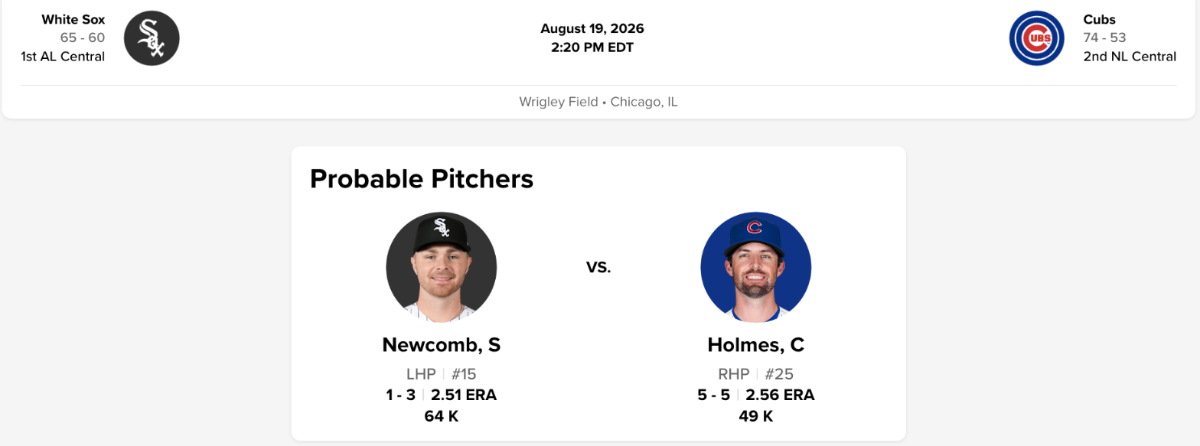Click the Probable Pitchers heading
1200x446 pixels.
[422, 179]
